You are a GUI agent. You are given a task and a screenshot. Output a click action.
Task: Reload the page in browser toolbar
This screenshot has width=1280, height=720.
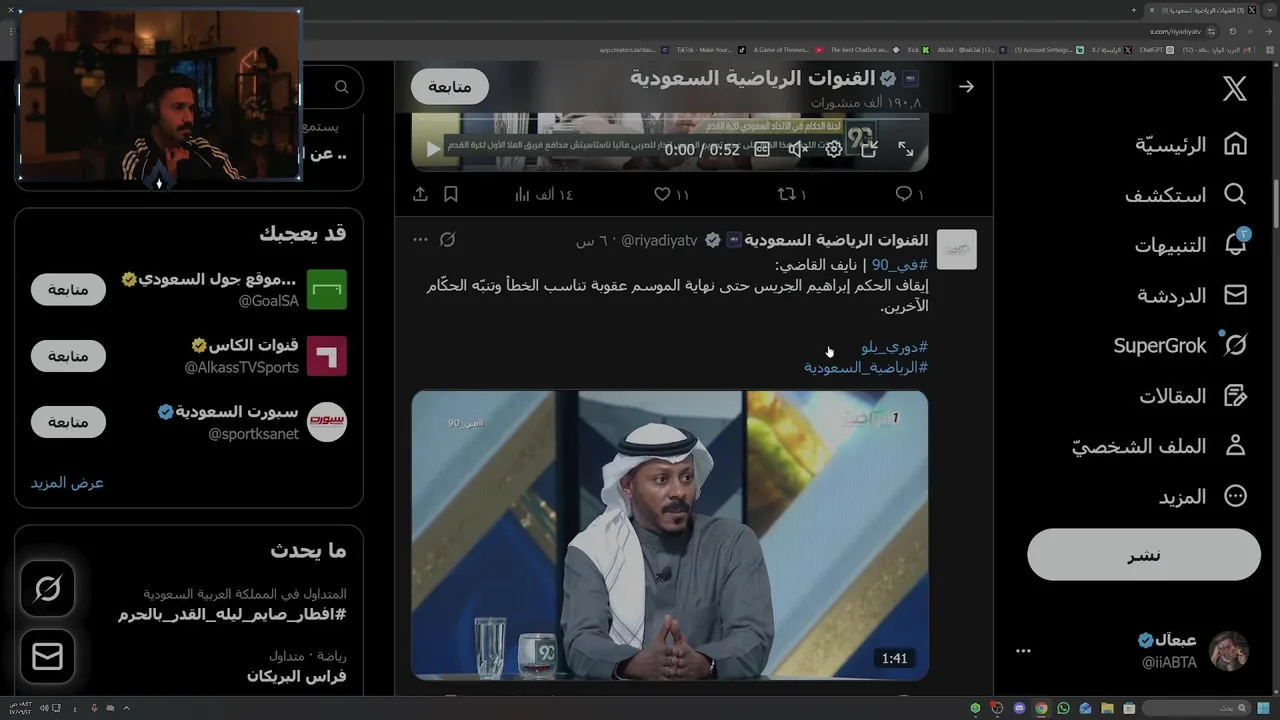tap(1233, 31)
